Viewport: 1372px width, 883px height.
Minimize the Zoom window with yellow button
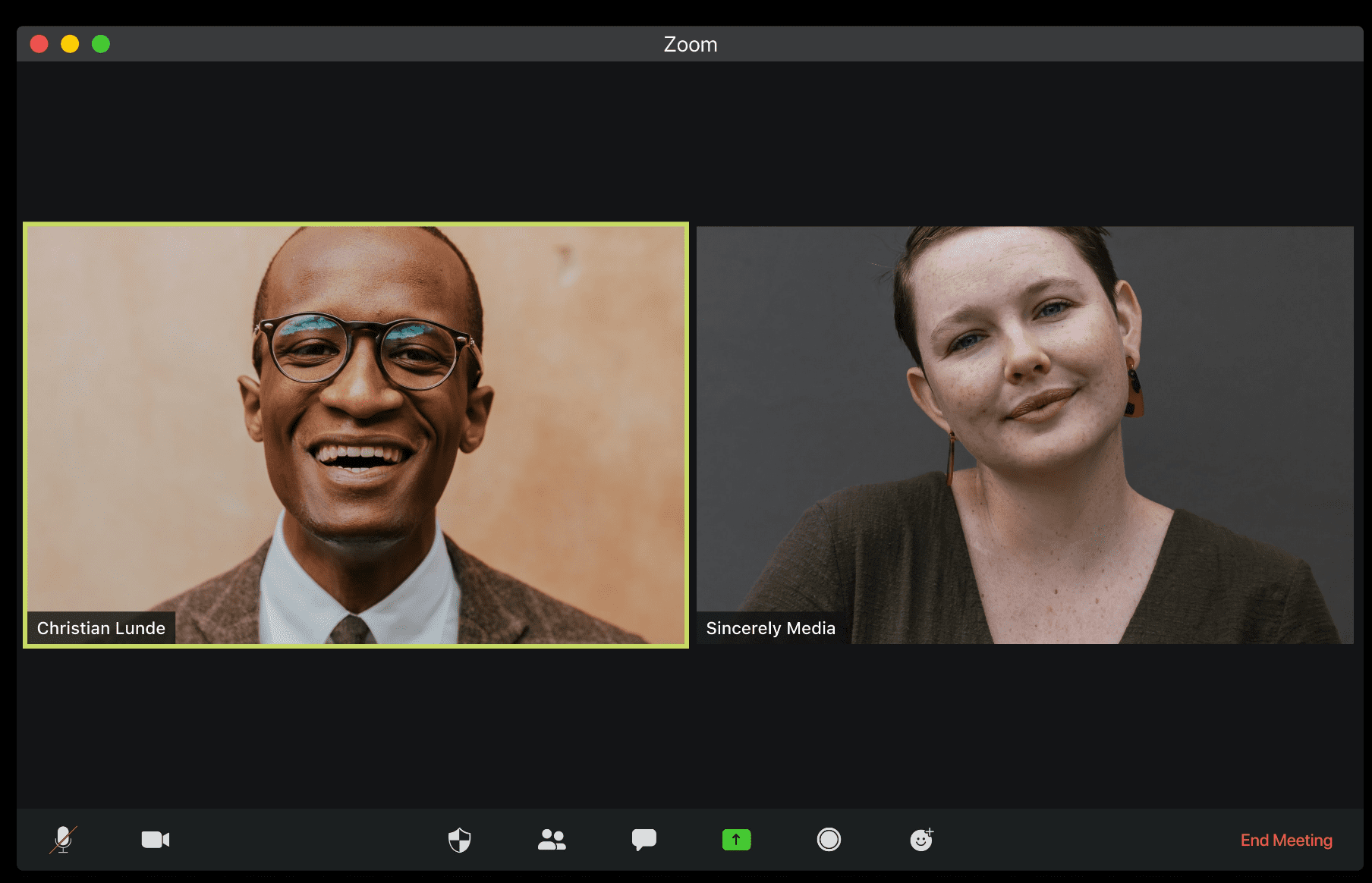coord(70,44)
